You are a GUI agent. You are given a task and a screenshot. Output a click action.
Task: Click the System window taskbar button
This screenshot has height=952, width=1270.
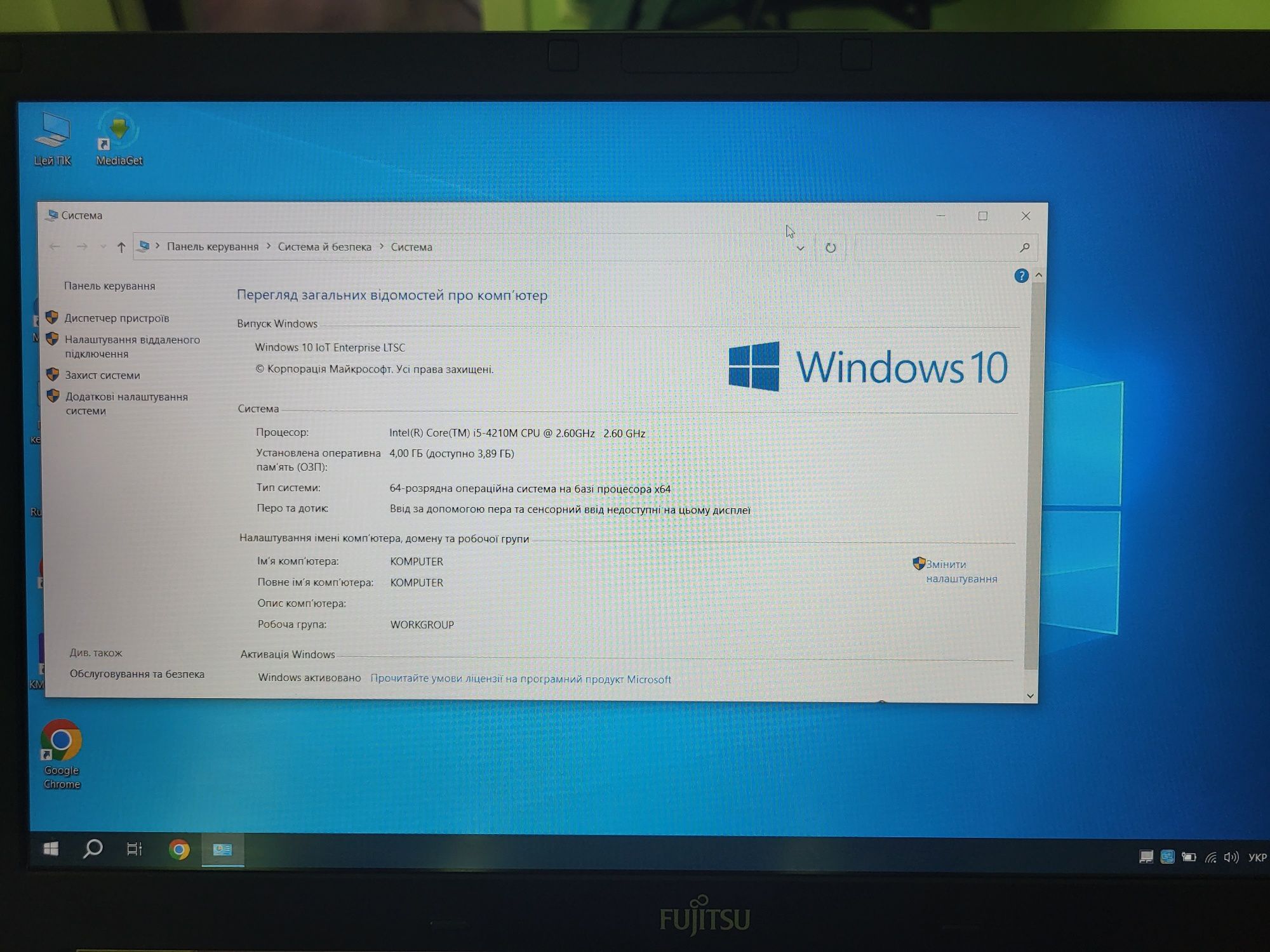[x=222, y=850]
